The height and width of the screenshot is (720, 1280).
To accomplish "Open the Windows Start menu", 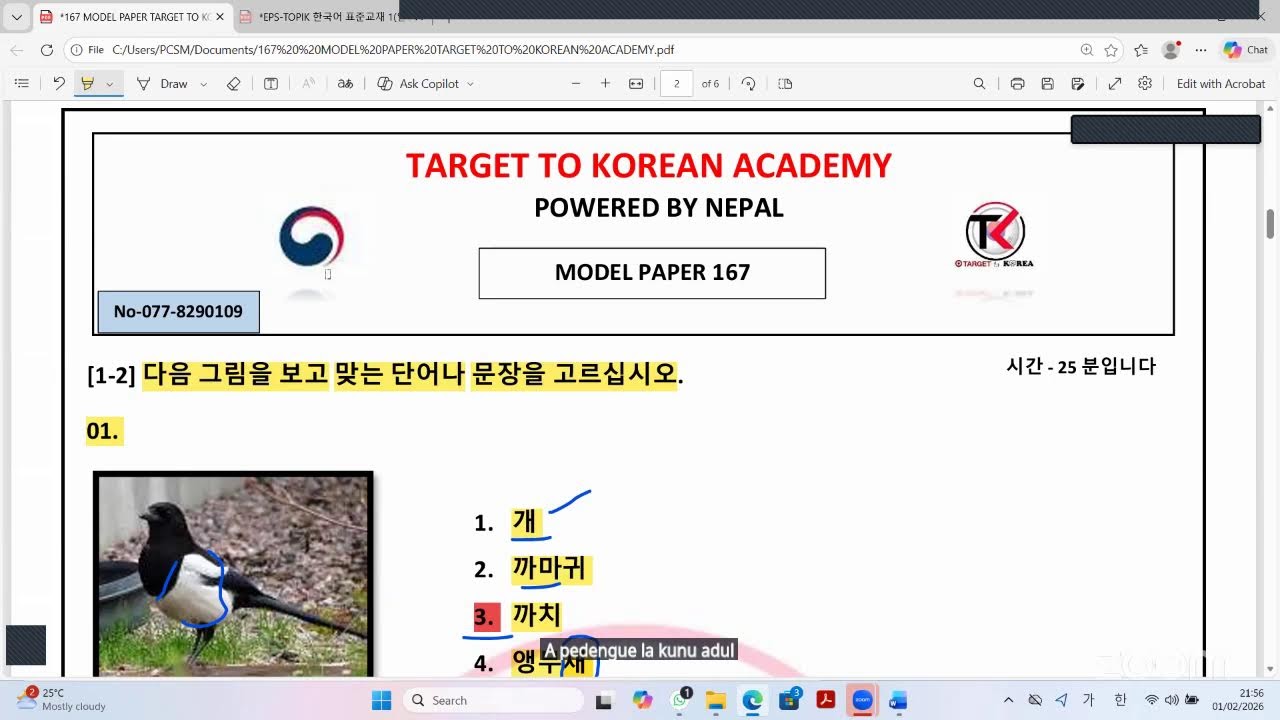I will (382, 700).
